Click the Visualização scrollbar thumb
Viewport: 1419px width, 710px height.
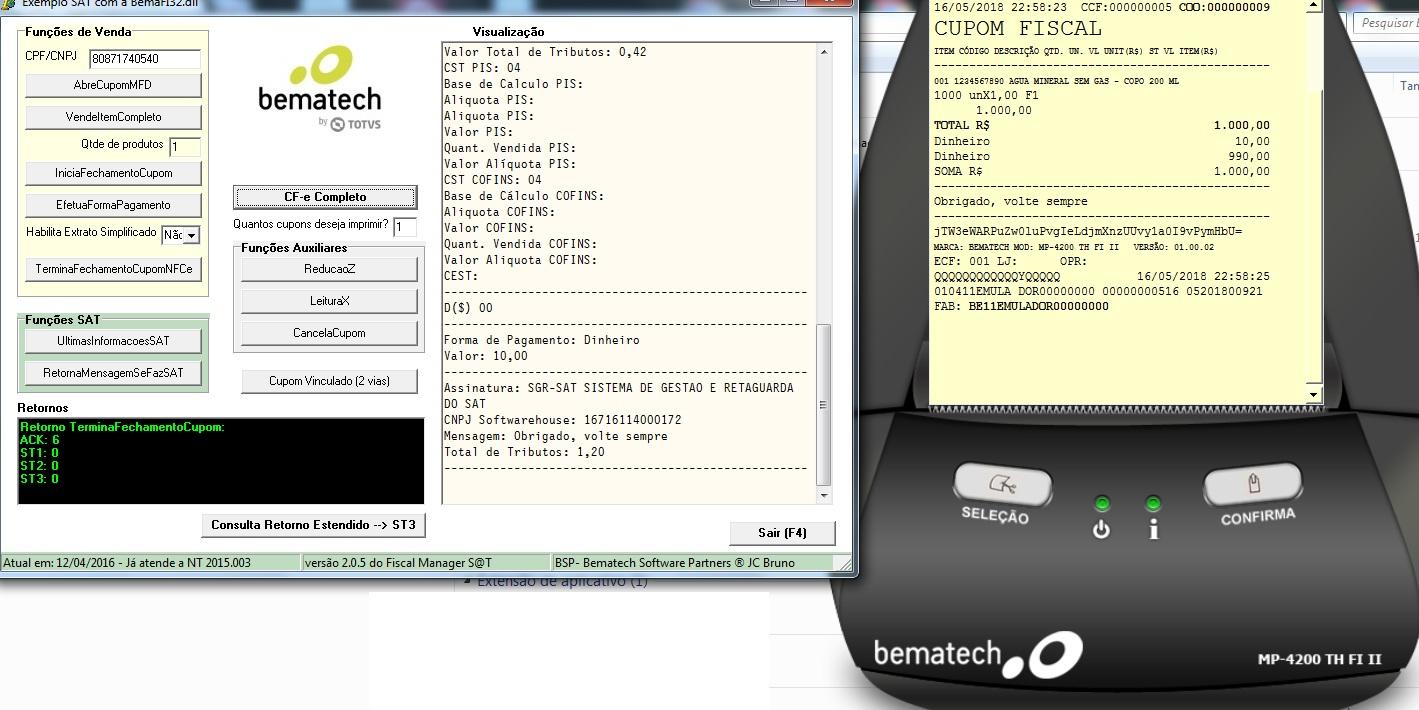click(x=824, y=405)
